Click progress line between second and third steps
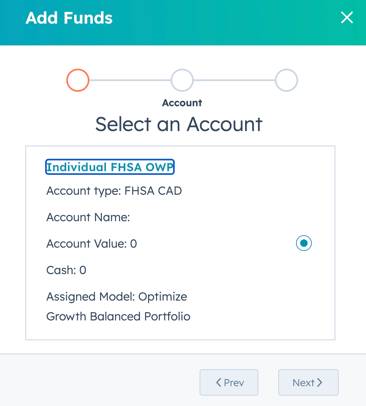366x406 pixels. 234,80
